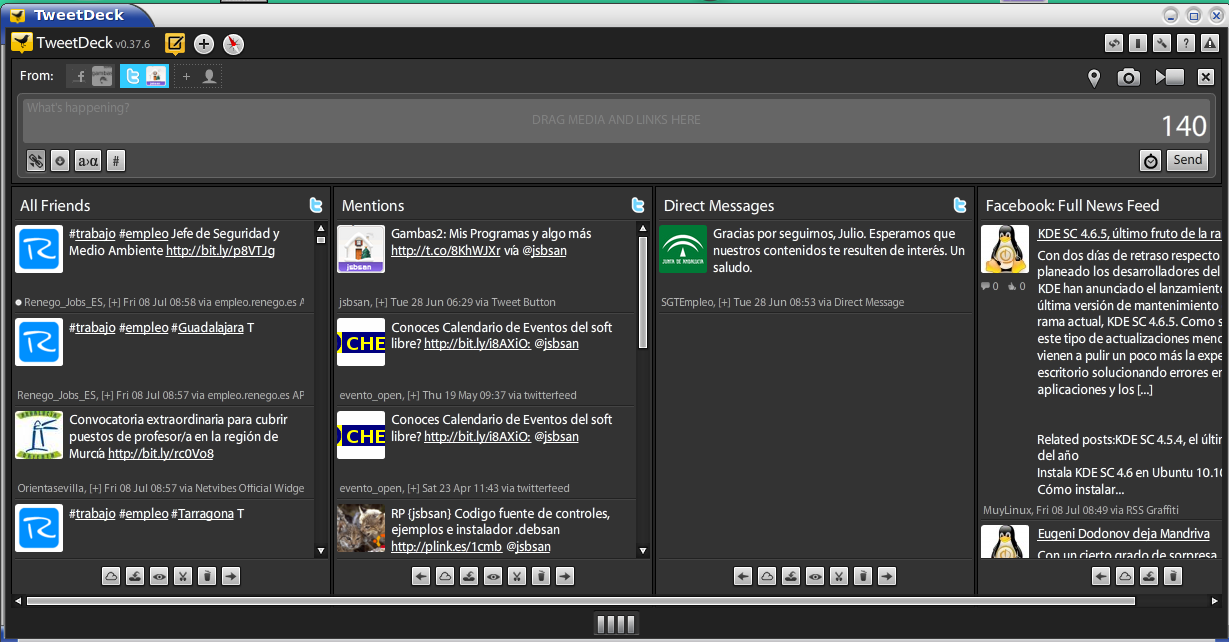Clear All Friends column with trash icon
The image size is (1229, 642).
coord(207,576)
